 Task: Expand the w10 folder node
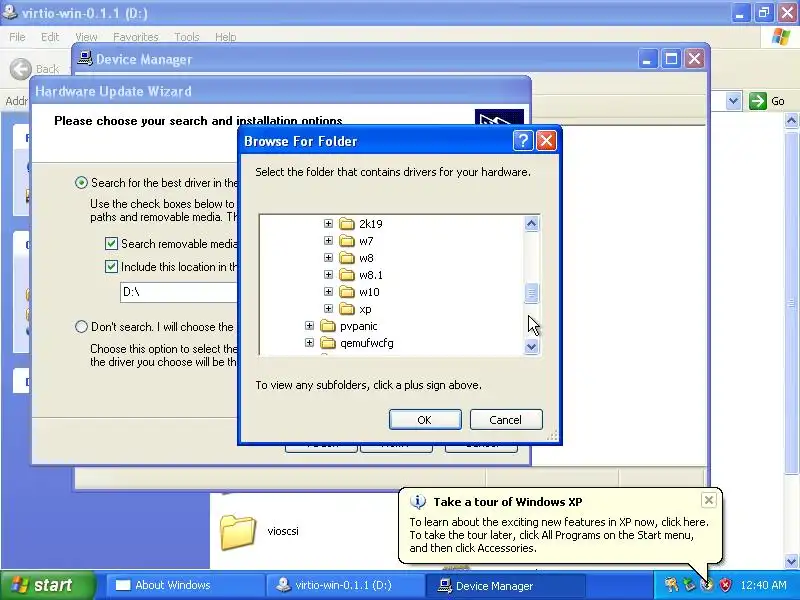[x=328, y=291]
